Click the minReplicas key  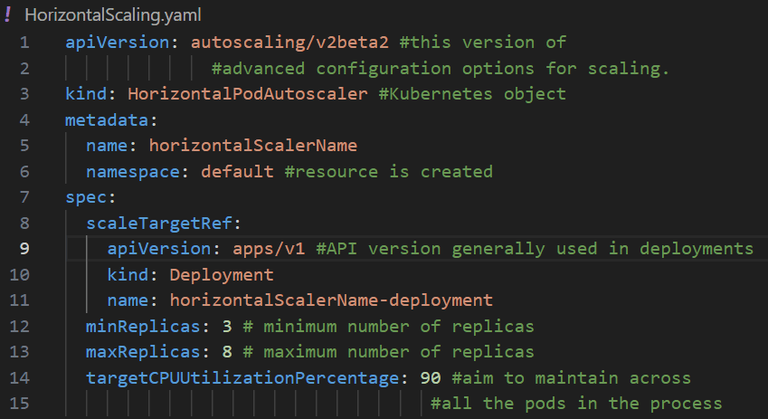pos(142,326)
